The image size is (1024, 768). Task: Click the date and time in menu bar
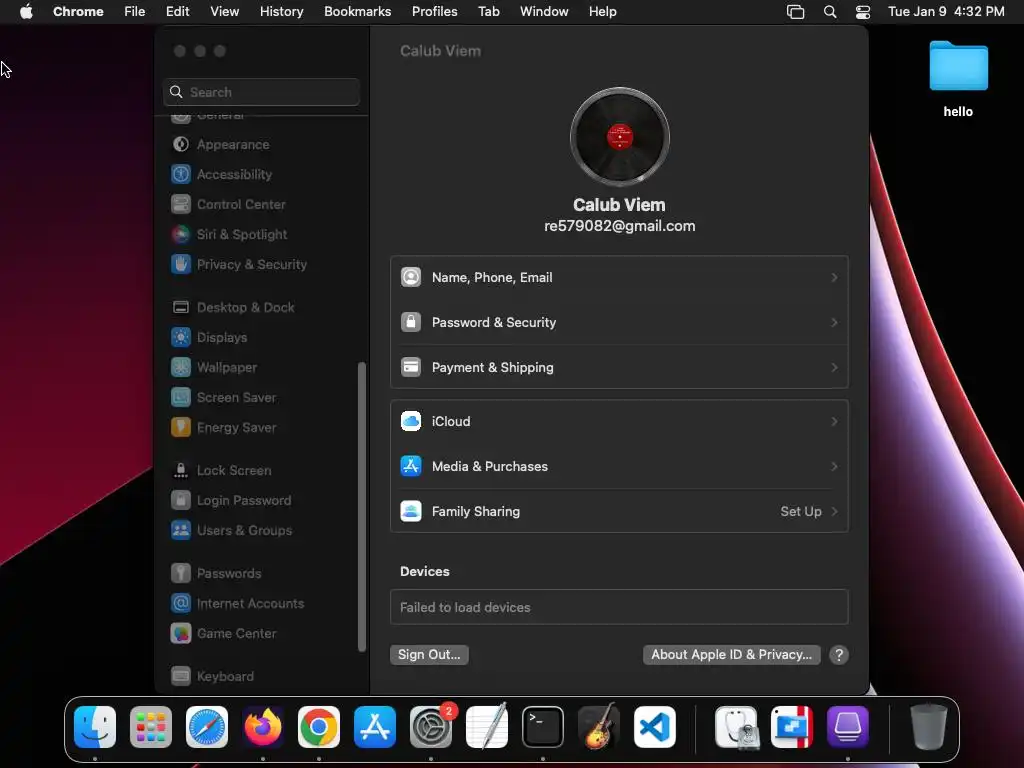click(946, 12)
